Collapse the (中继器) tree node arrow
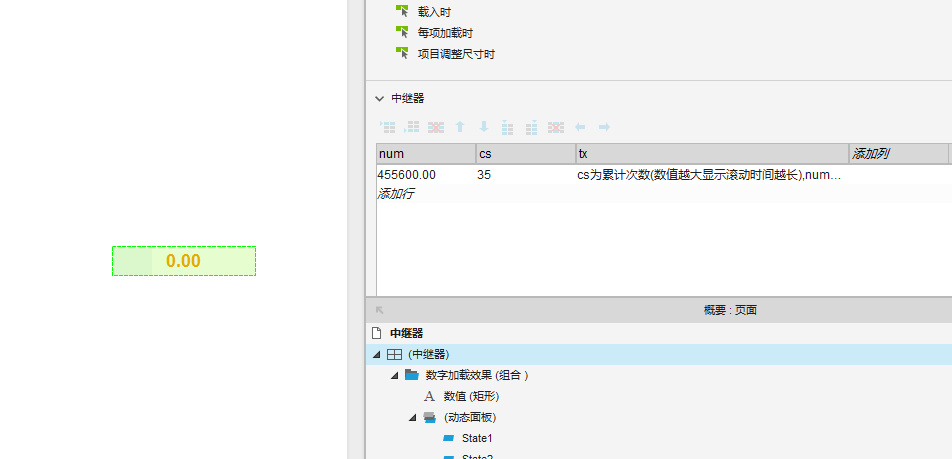 coord(377,355)
